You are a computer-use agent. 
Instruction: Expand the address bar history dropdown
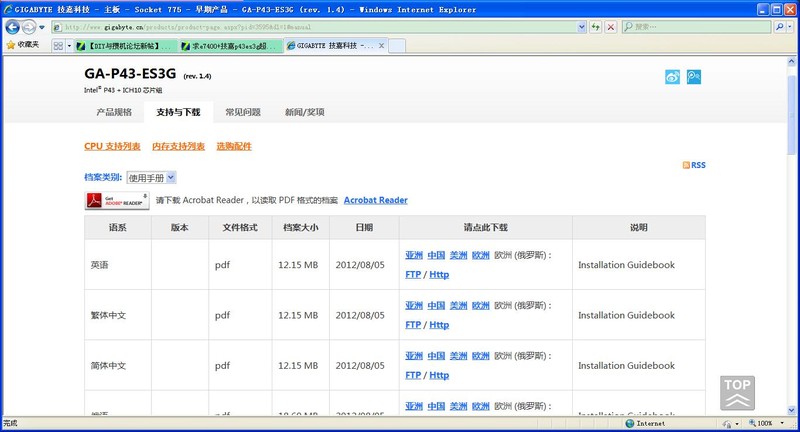coord(582,27)
